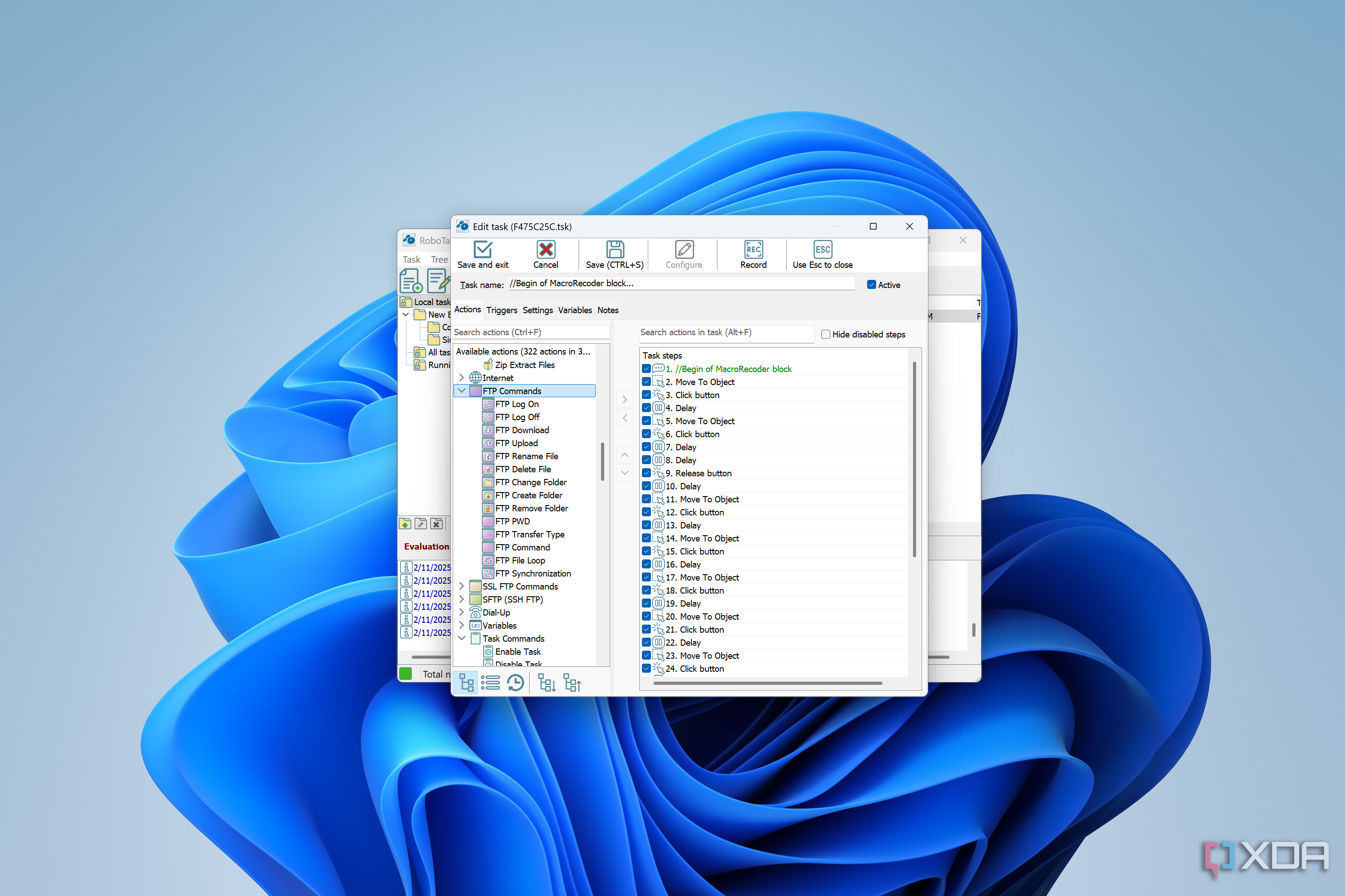Collapse the FTP Commands category
The width and height of the screenshot is (1345, 896).
461,391
